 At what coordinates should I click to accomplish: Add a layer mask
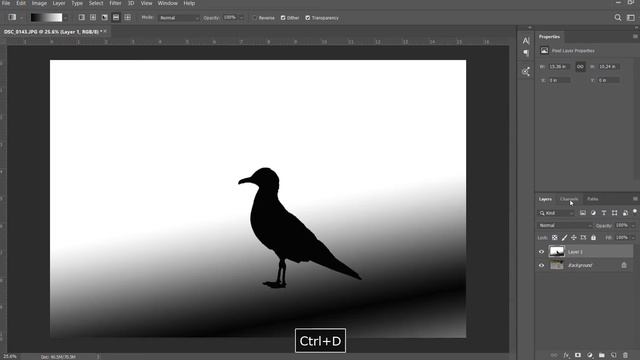pyautogui.click(x=578, y=356)
